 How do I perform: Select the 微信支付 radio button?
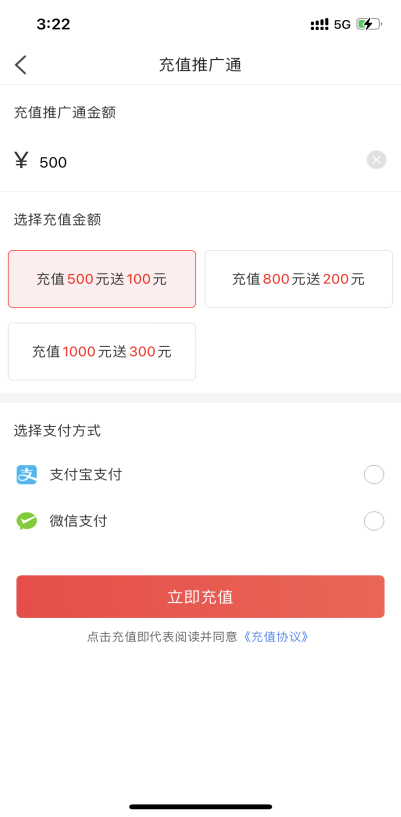pos(374,521)
